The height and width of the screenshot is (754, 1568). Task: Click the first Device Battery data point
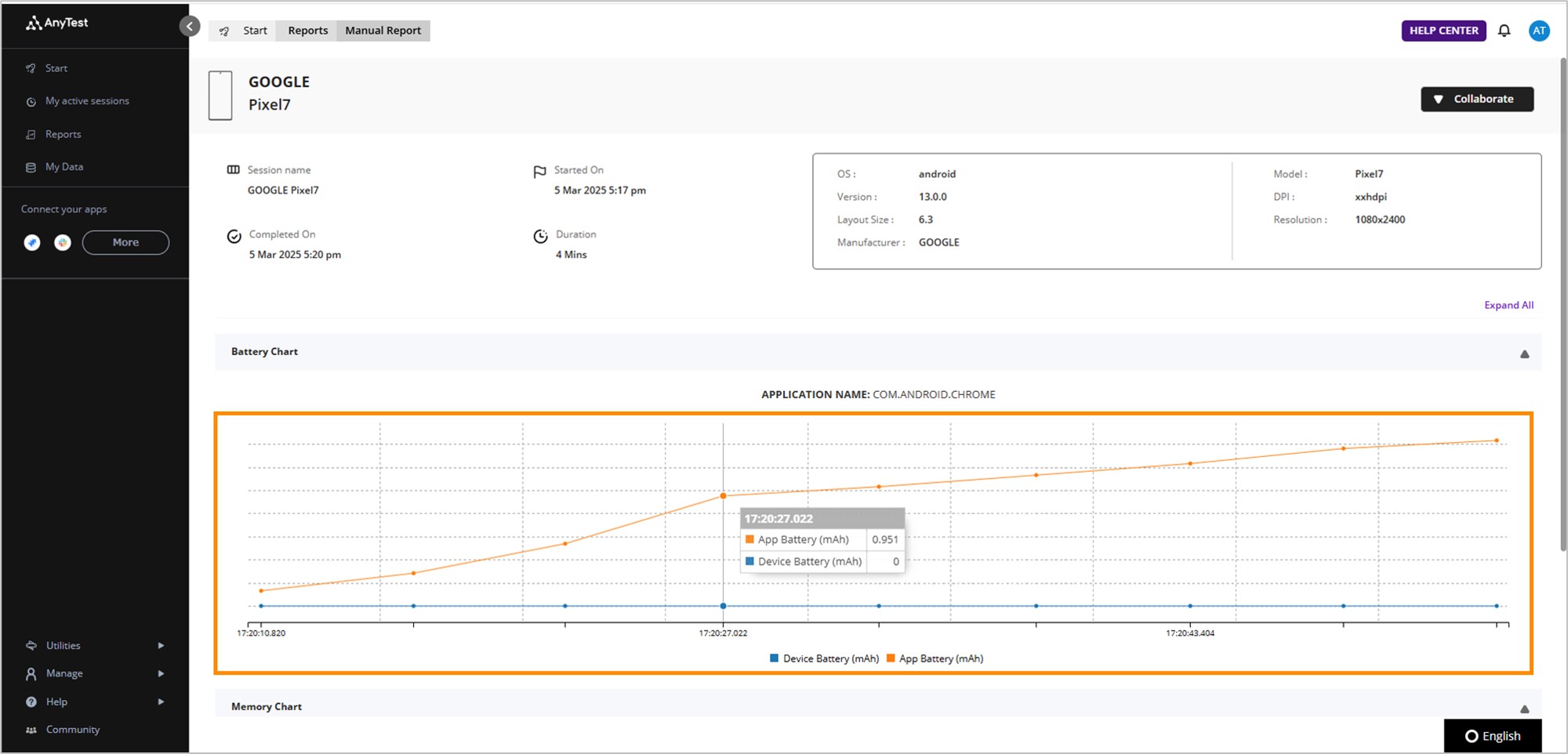[261, 606]
